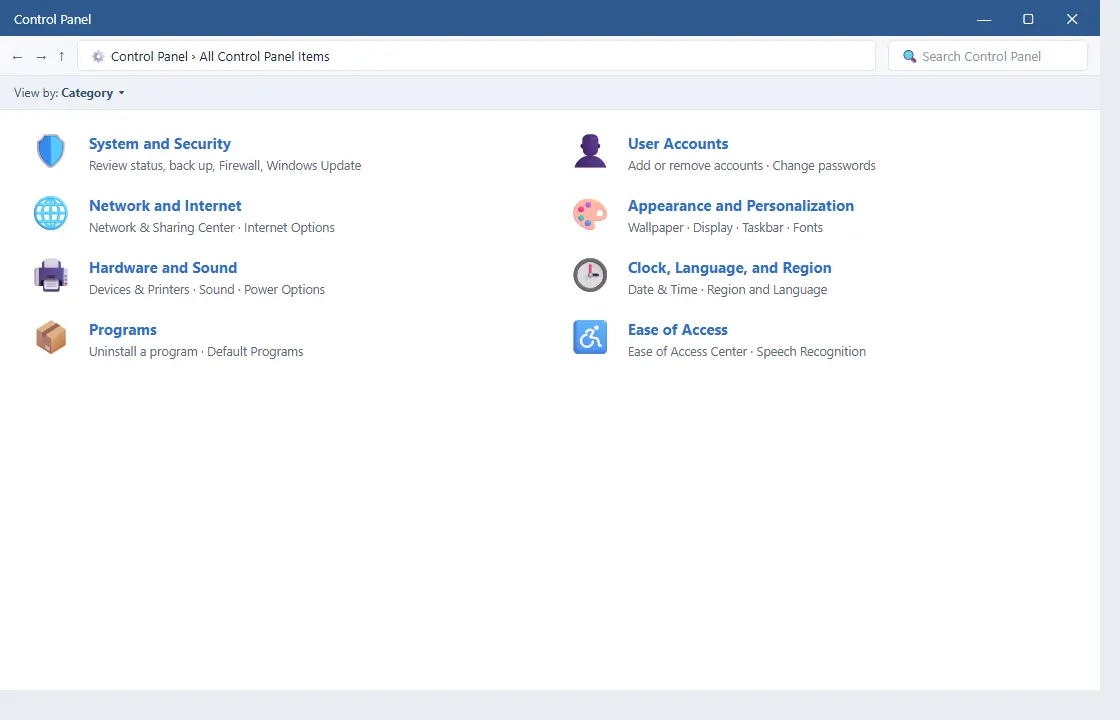Click 'Uninstall a program · Default Programs' text

click(196, 352)
